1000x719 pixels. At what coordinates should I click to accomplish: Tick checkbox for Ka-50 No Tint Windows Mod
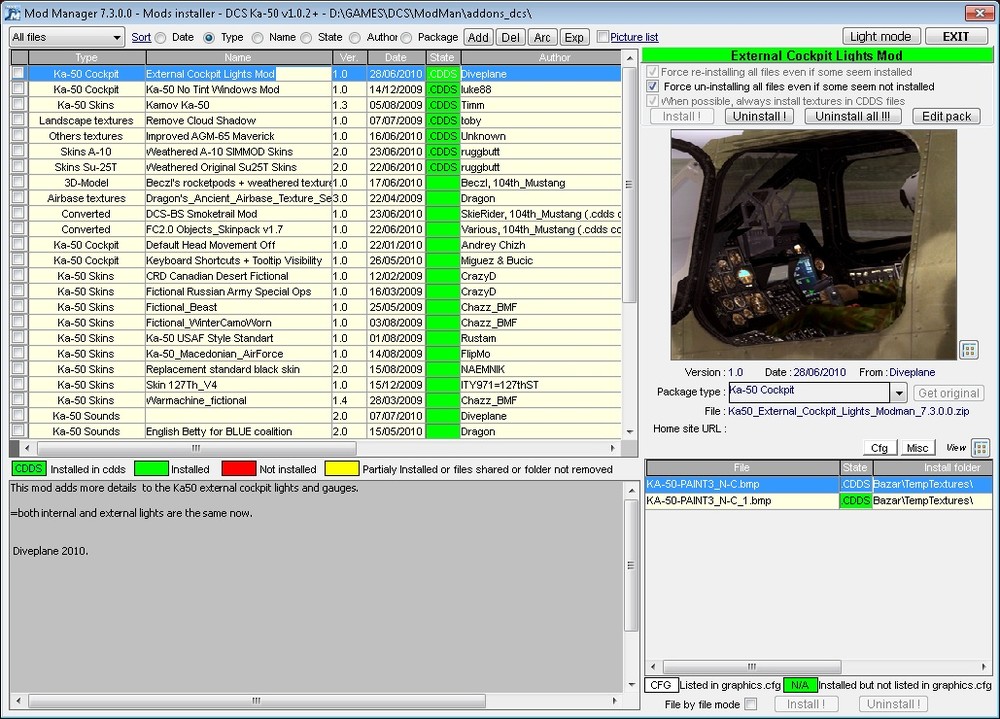tap(18, 89)
